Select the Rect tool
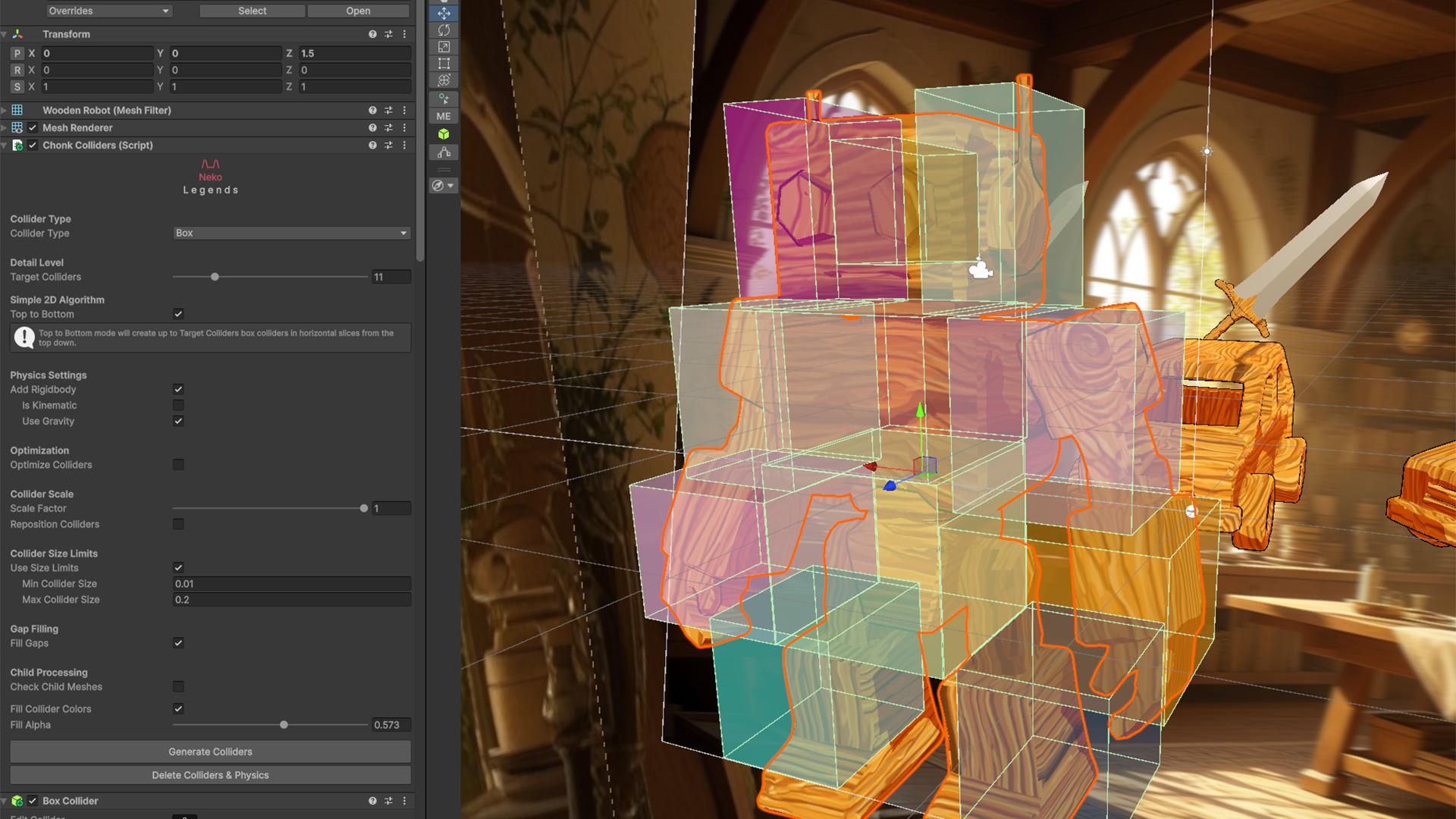Viewport: 1456px width, 819px height. coord(444,64)
